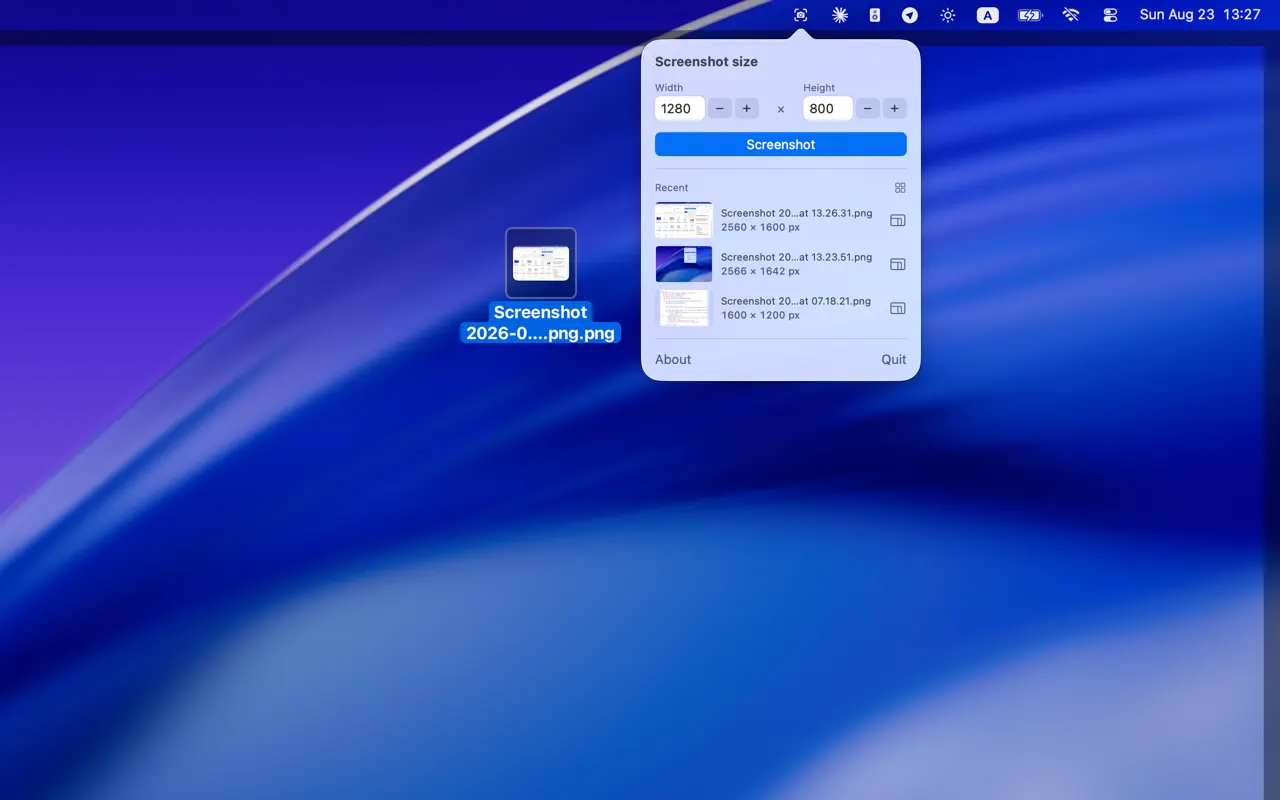Decrease the width with minus button
Viewport: 1280px width, 800px height.
click(720, 108)
